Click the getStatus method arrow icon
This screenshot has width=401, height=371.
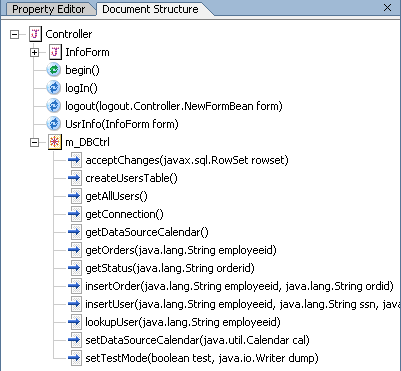coord(75,268)
